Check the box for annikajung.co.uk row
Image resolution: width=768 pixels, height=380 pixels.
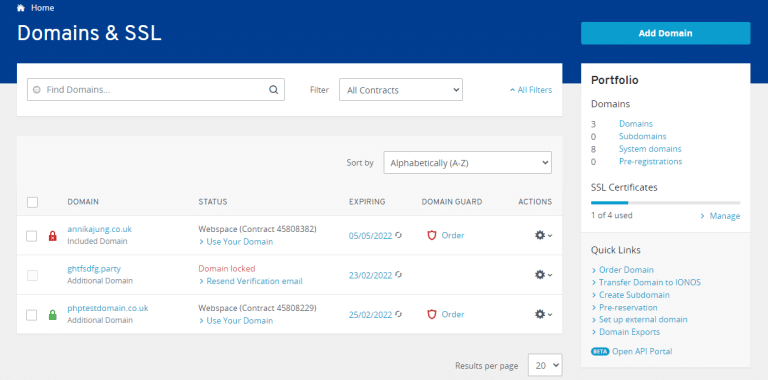(x=31, y=236)
